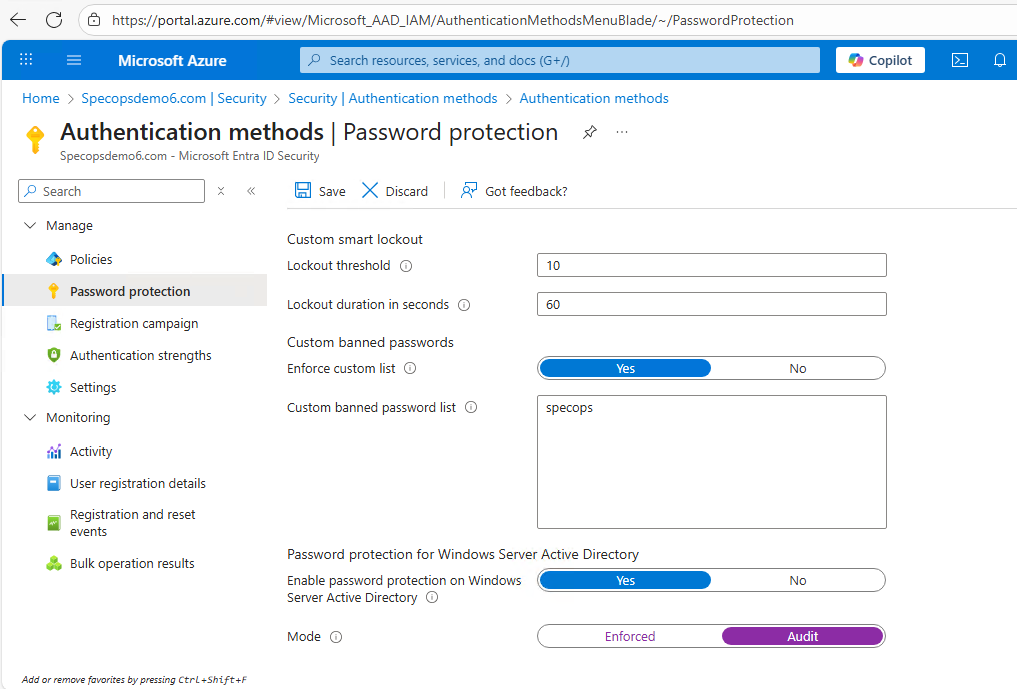Open the Azure portal hamburger menu
Viewport: 1017px width, 689px height.
tap(74, 60)
